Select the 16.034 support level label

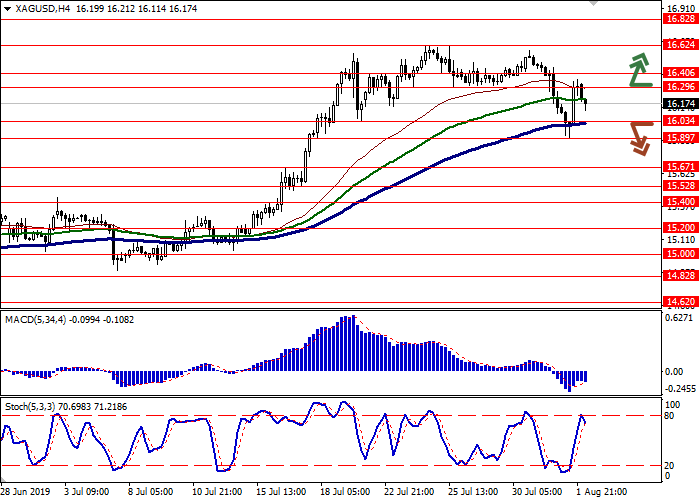(679, 121)
